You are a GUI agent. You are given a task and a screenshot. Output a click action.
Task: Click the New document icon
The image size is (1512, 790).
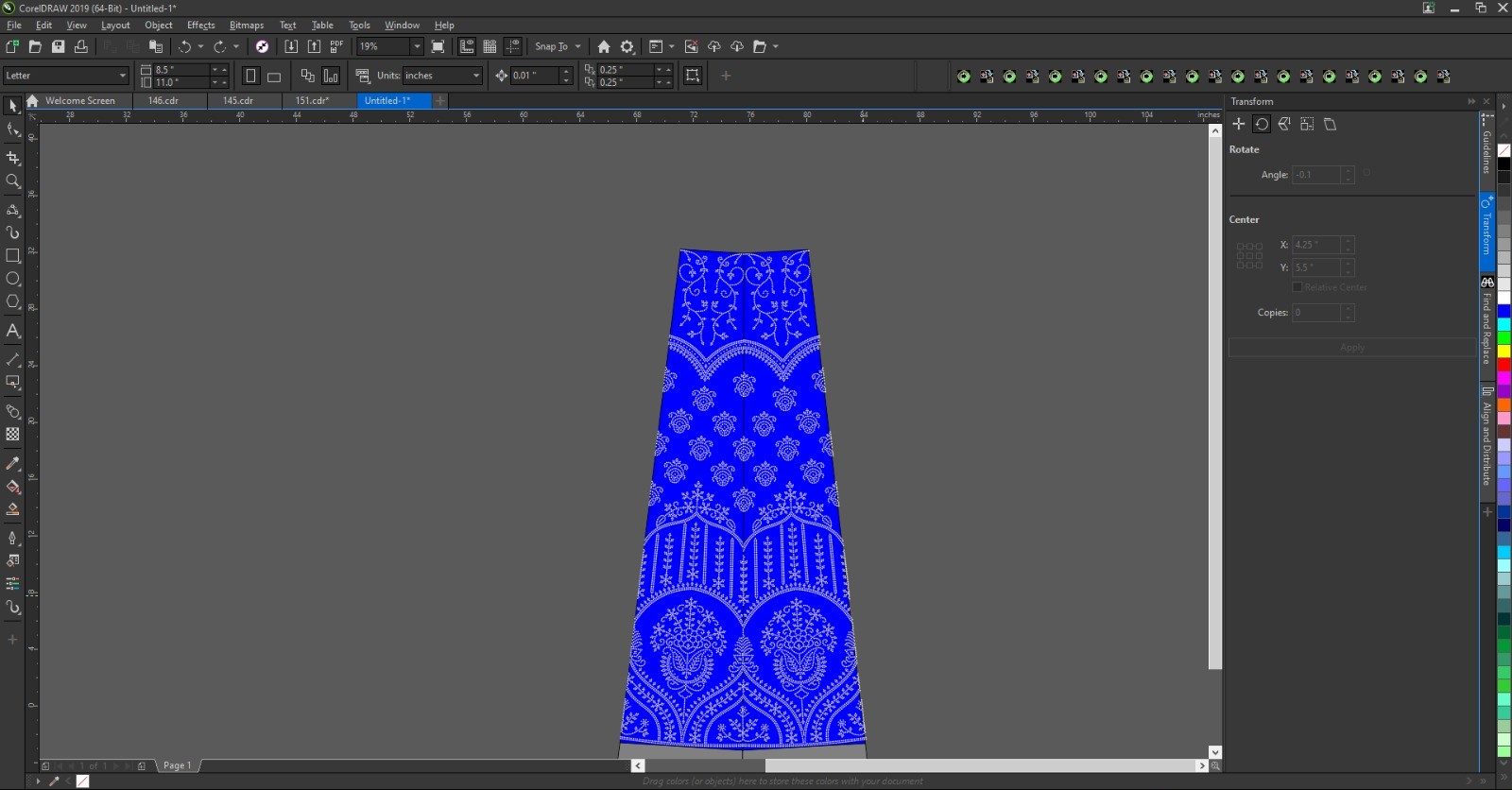point(12,46)
